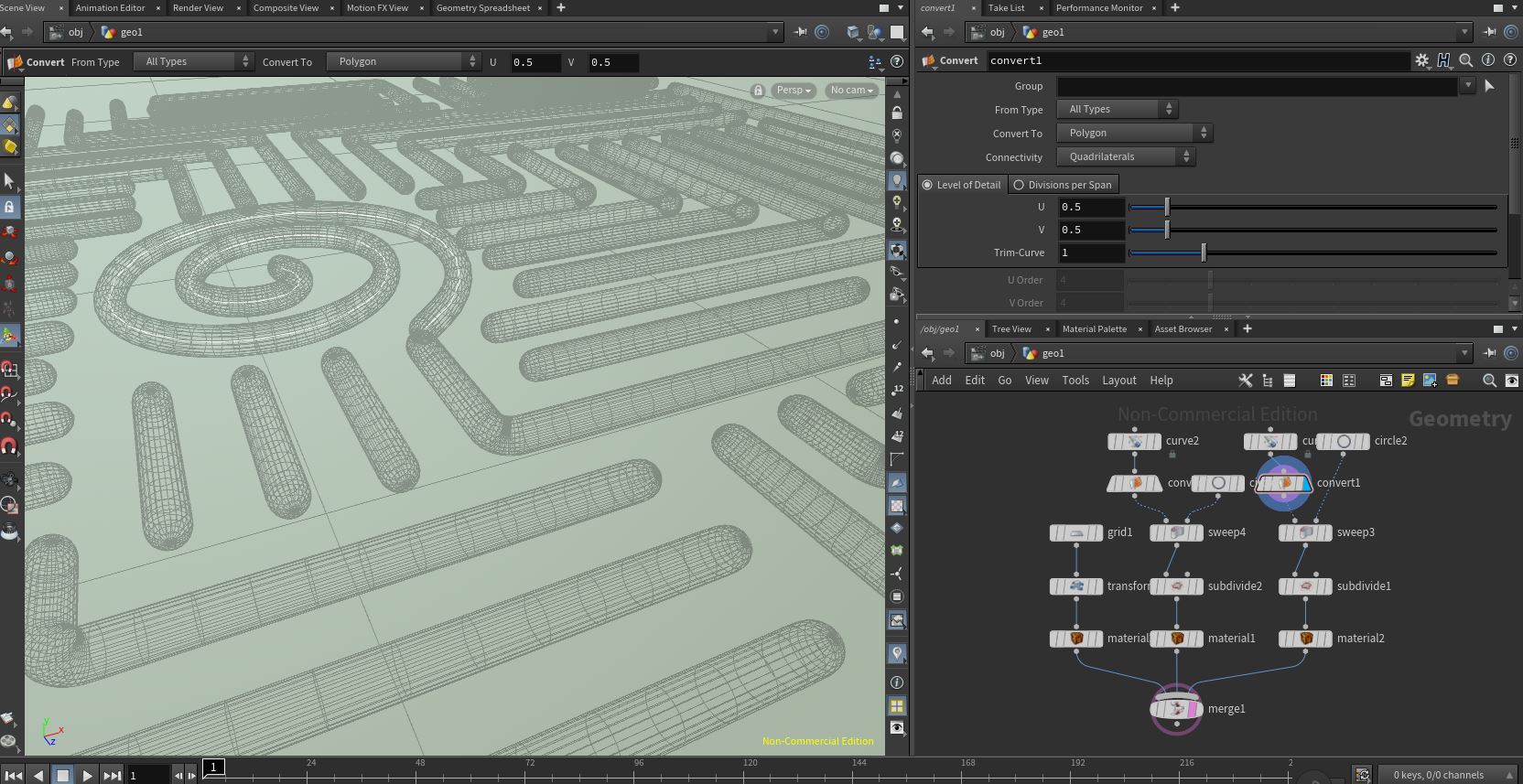Switch to the Material Palette tab
Viewport: 1523px width, 784px height.
(x=1095, y=329)
